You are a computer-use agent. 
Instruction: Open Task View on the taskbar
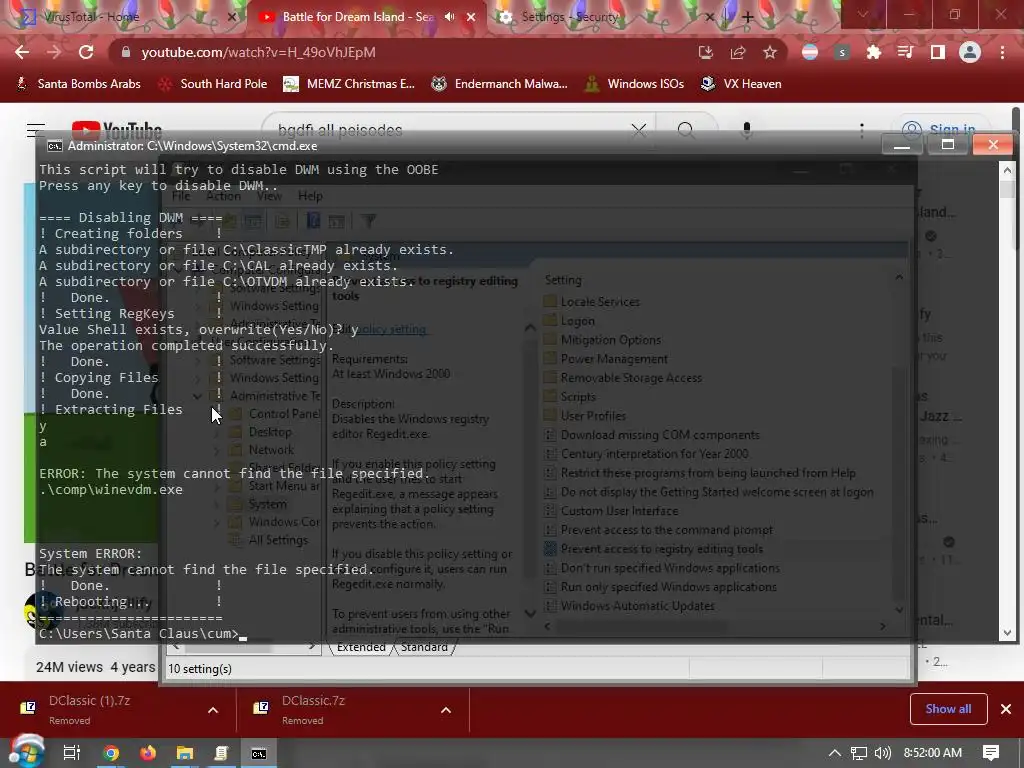click(x=72, y=753)
